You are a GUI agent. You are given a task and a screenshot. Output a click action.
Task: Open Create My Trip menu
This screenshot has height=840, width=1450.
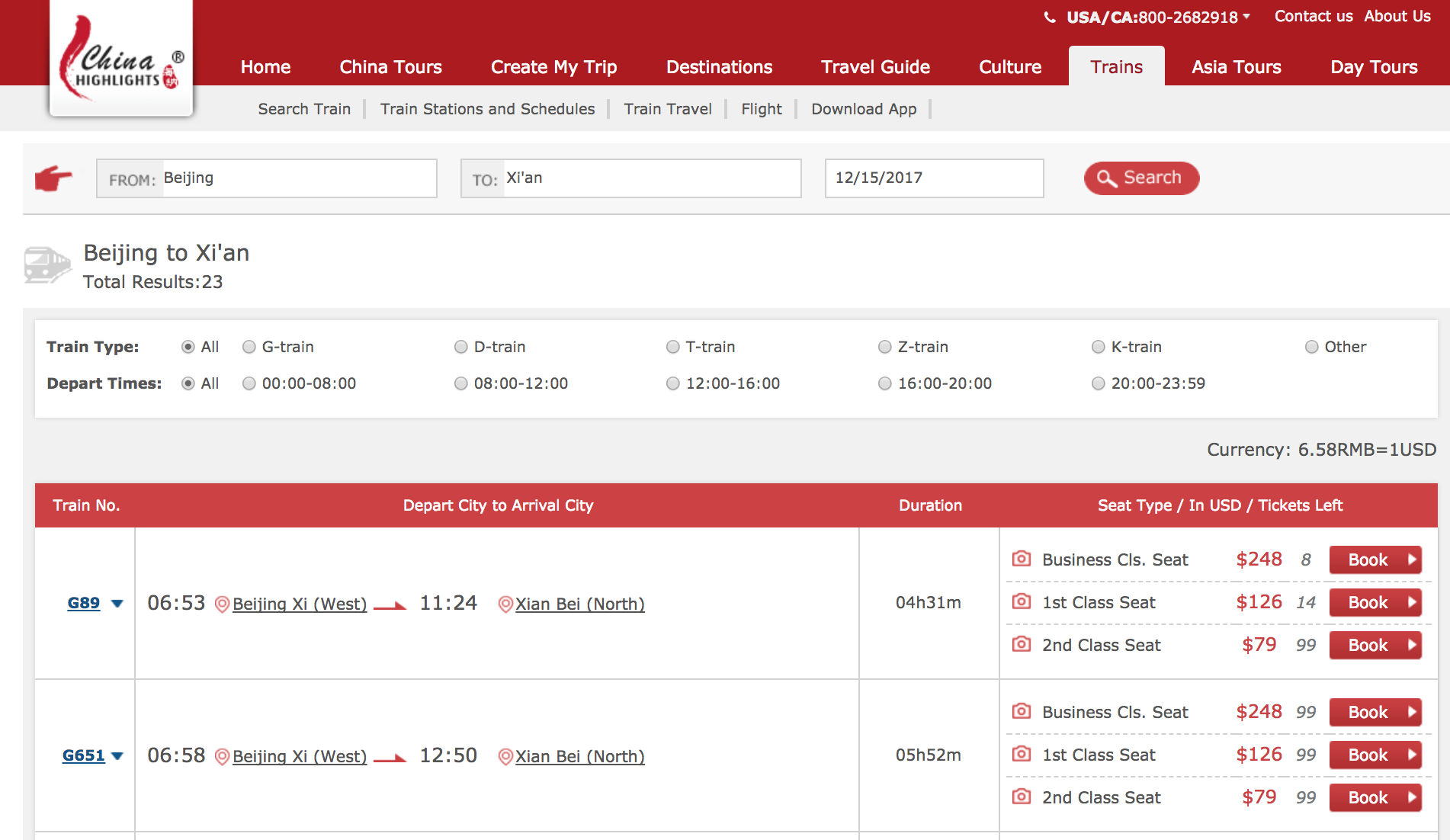point(553,67)
